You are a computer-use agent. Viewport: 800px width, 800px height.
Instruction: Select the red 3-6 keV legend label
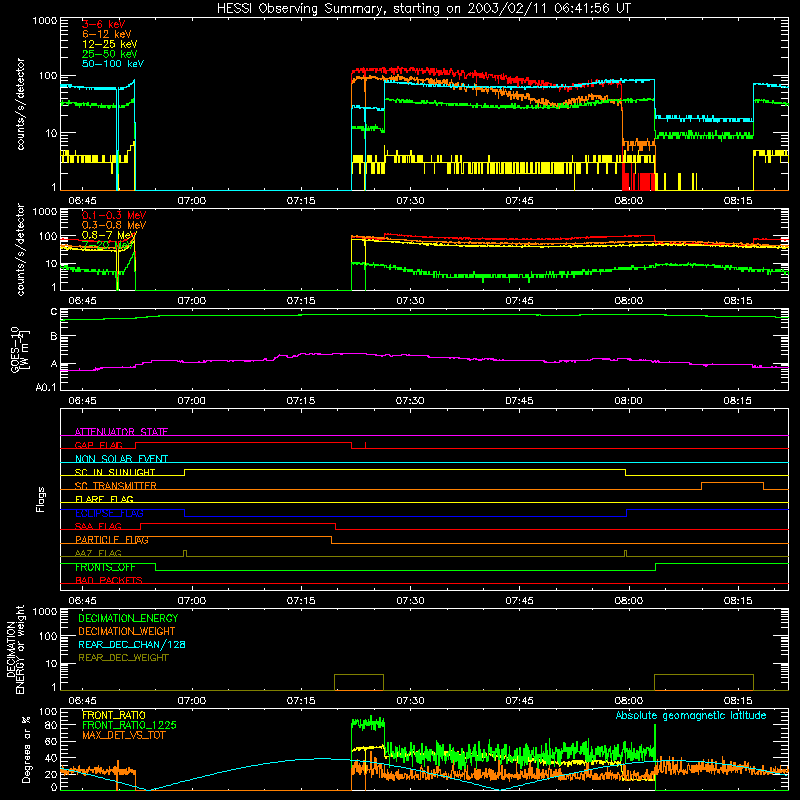(x=103, y=24)
